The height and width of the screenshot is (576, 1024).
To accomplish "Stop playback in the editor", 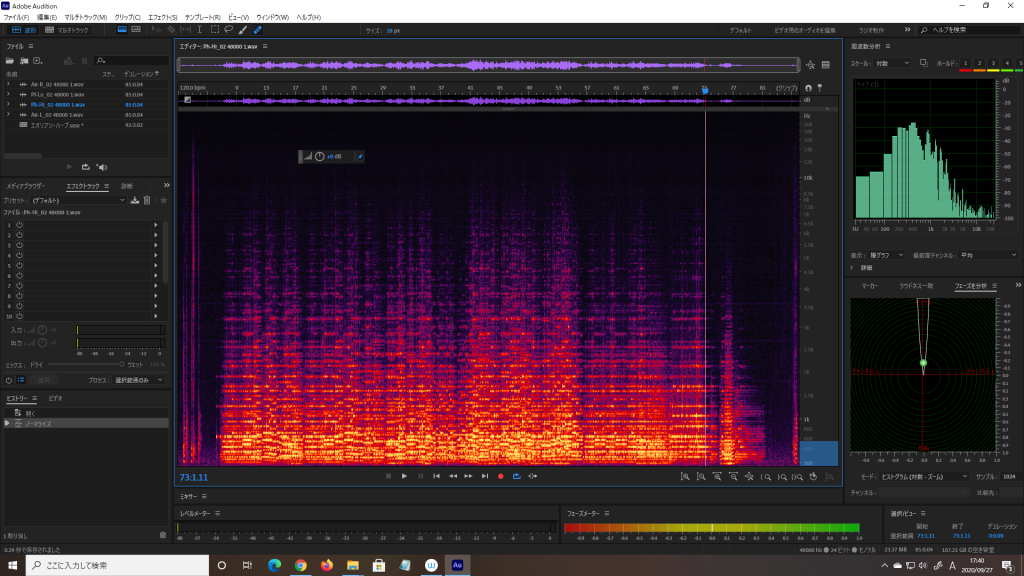I will (389, 476).
